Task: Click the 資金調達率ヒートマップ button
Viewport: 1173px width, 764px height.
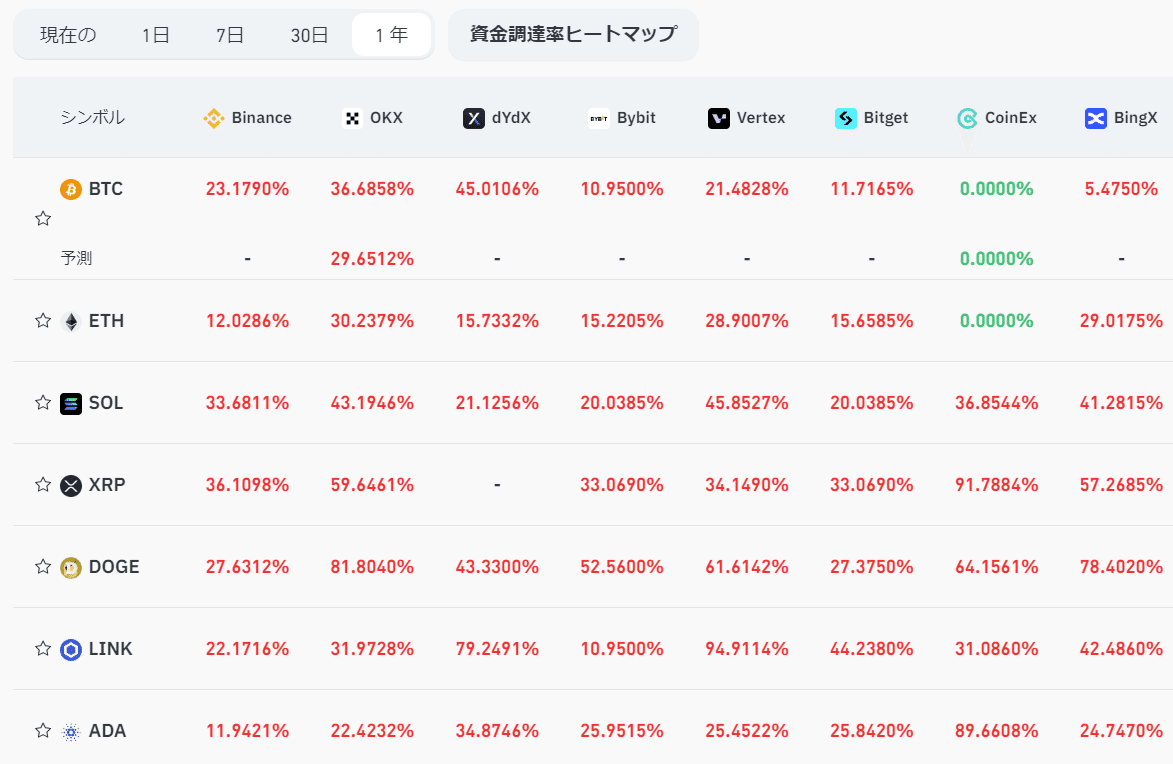Action: coord(573,33)
